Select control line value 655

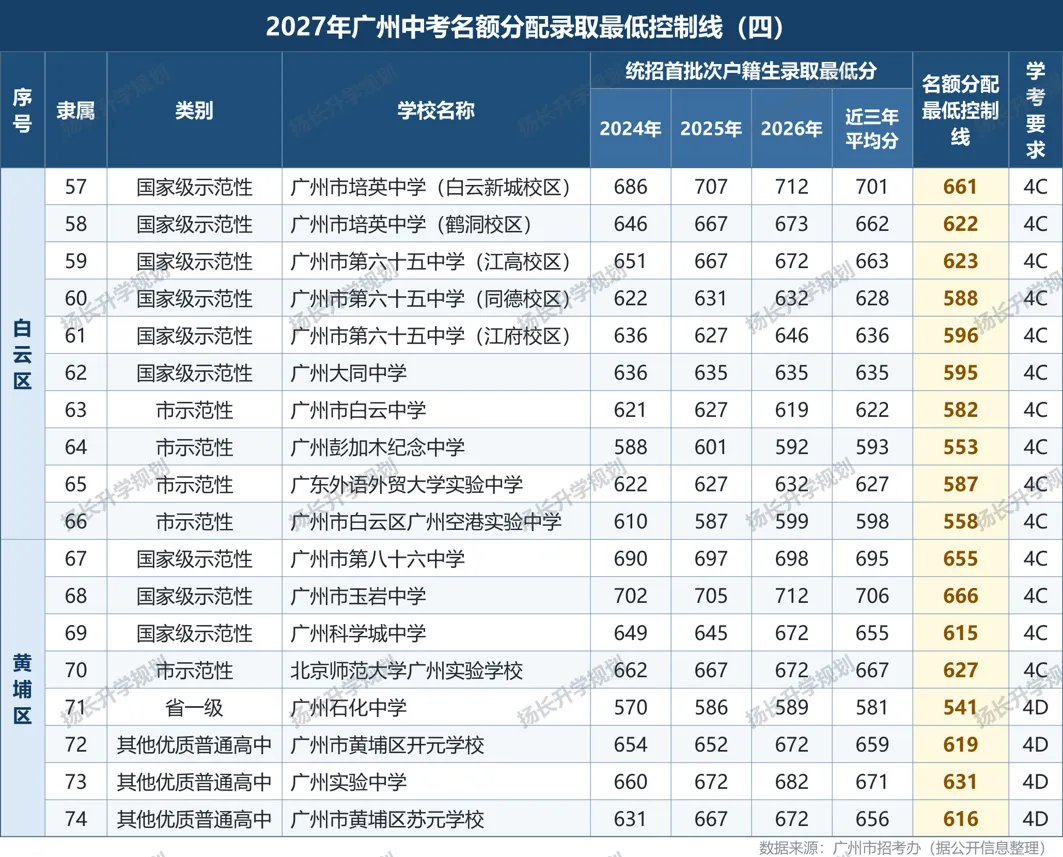click(x=960, y=559)
